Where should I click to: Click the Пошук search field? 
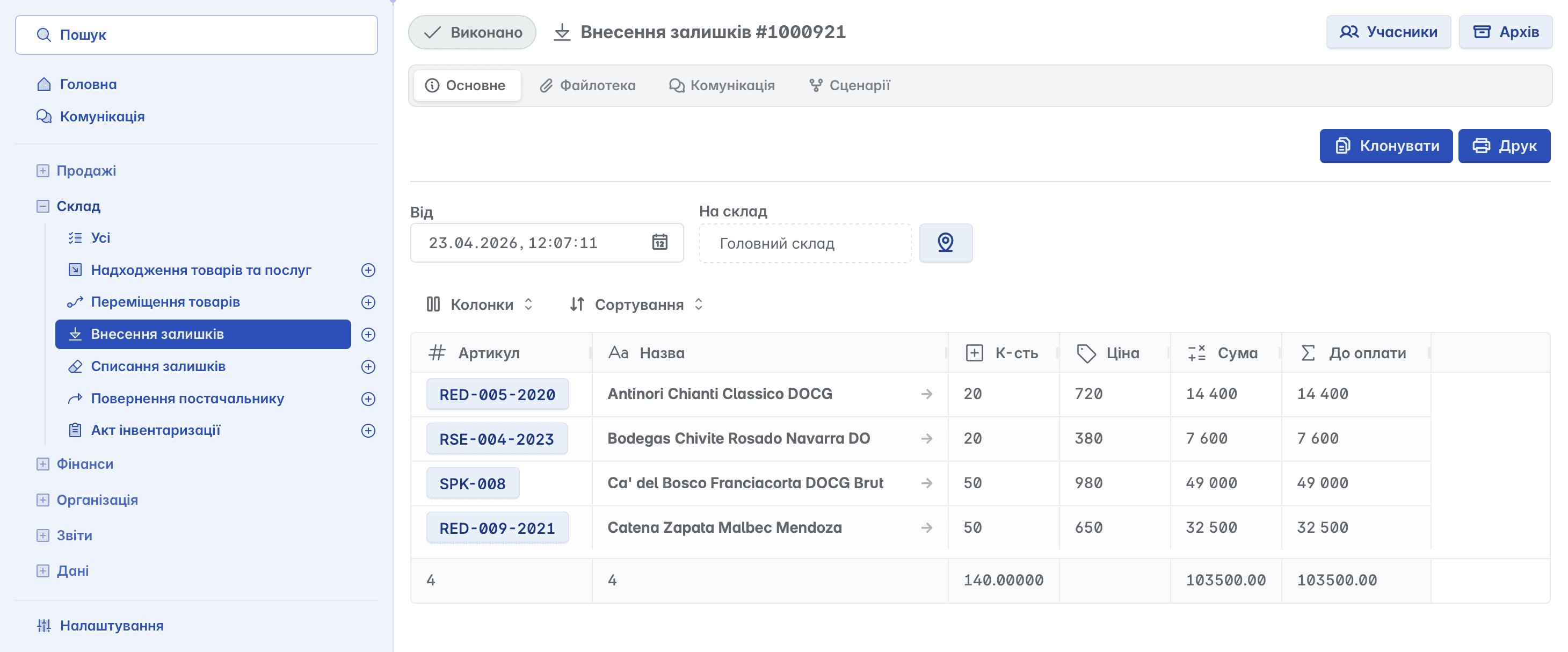[x=196, y=35]
